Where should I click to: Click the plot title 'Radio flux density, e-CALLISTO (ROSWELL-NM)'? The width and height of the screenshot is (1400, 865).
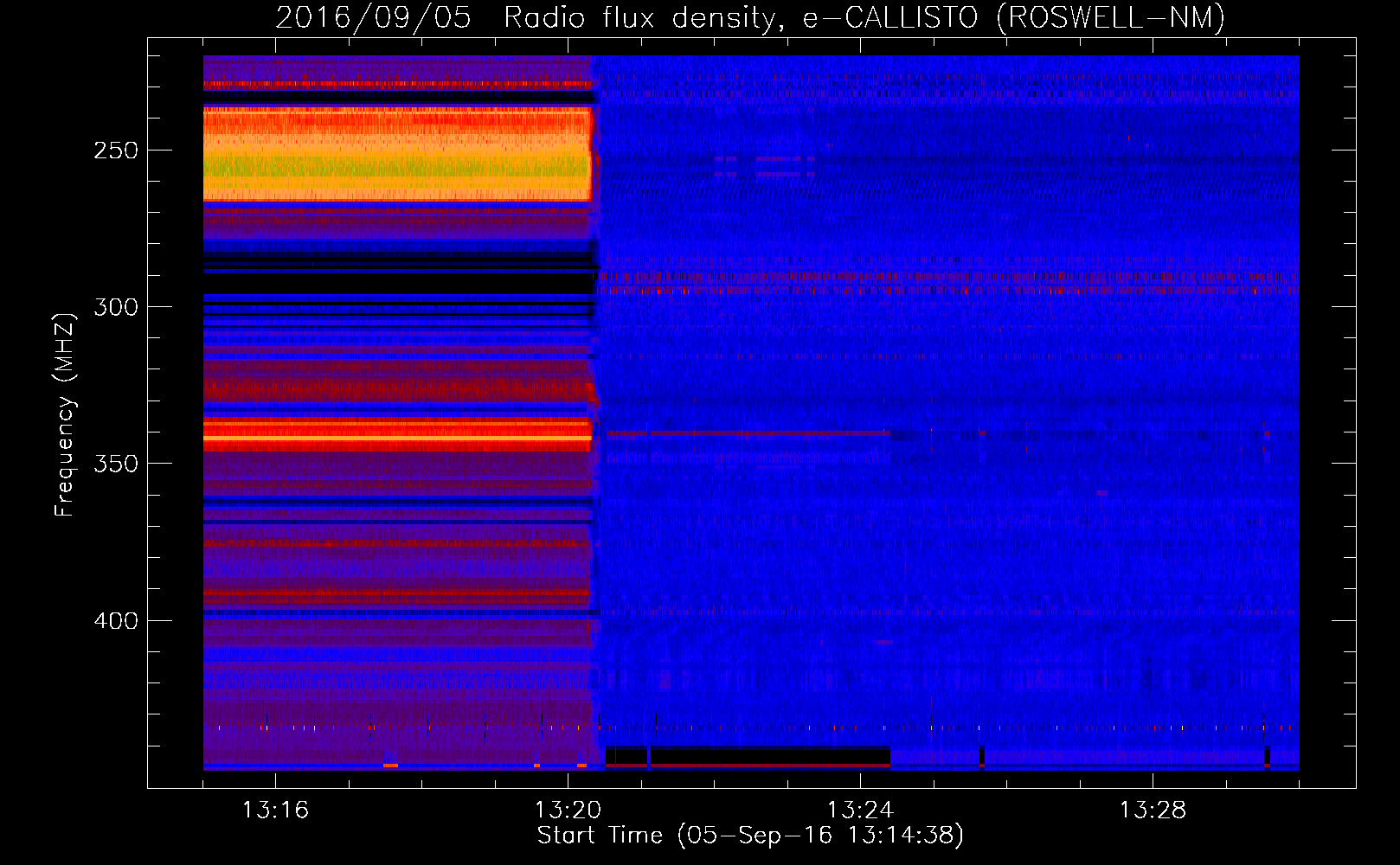tap(864, 17)
